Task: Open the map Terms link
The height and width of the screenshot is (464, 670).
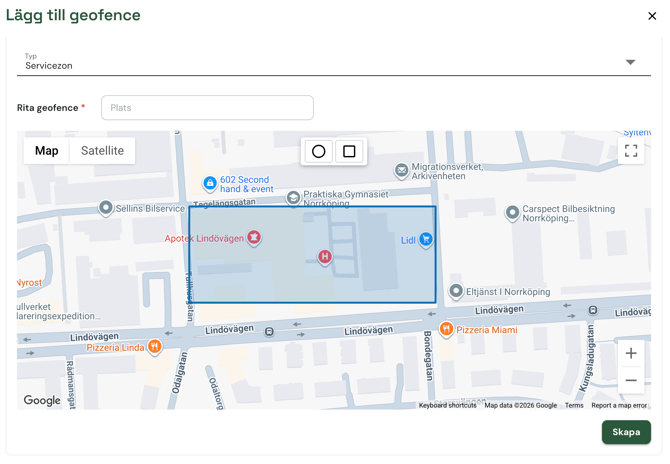Action: tap(574, 405)
